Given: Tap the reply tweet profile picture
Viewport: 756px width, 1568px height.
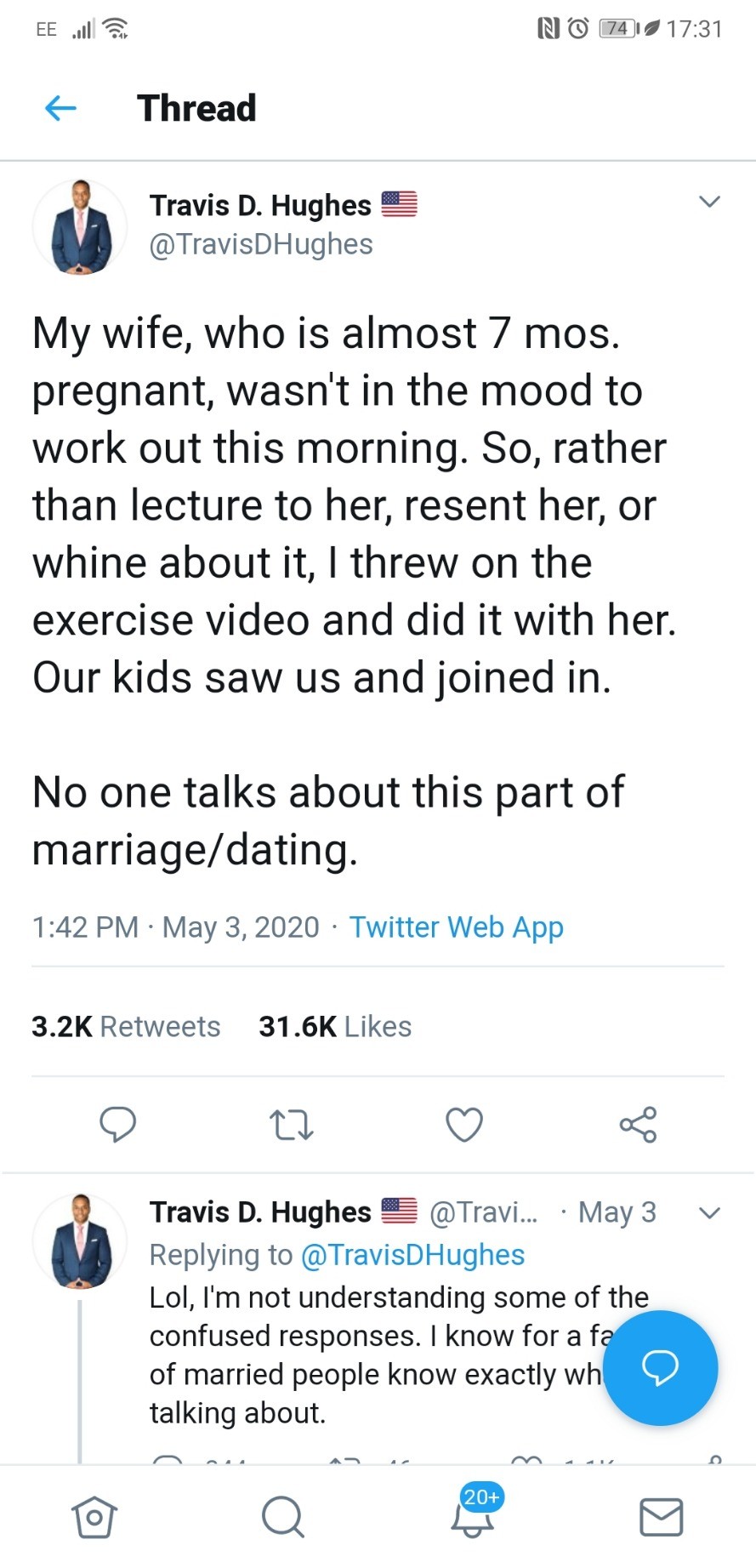Looking at the screenshot, I should point(80,1240).
